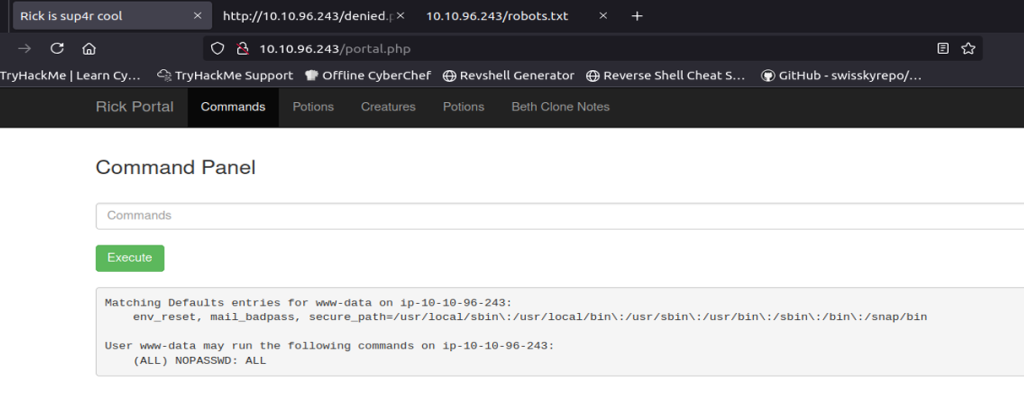This screenshot has width=1024, height=411.
Task: Toggle reader view icon in address bar
Action: tap(943, 48)
